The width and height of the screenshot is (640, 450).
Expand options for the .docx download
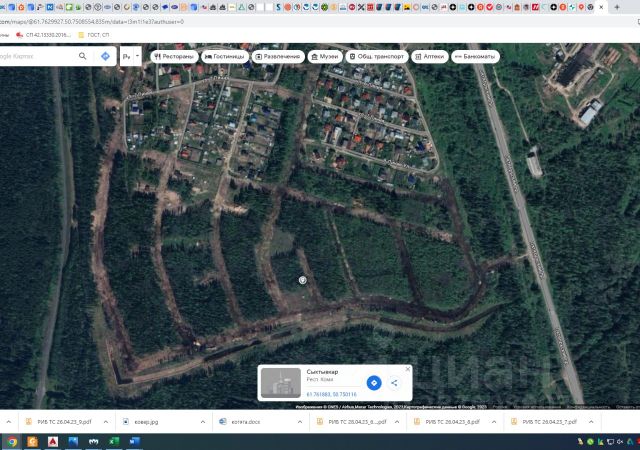coord(300,422)
